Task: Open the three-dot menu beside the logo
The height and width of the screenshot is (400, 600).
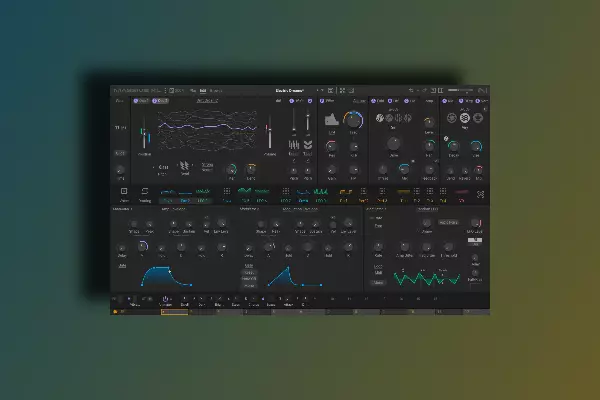Action: click(x=165, y=91)
